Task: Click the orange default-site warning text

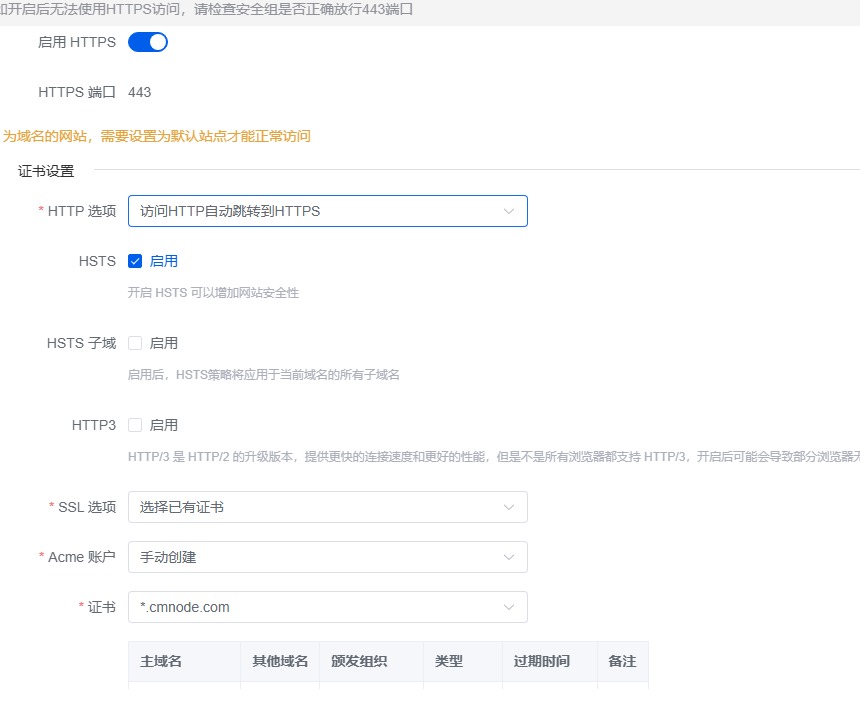Action: (156, 136)
